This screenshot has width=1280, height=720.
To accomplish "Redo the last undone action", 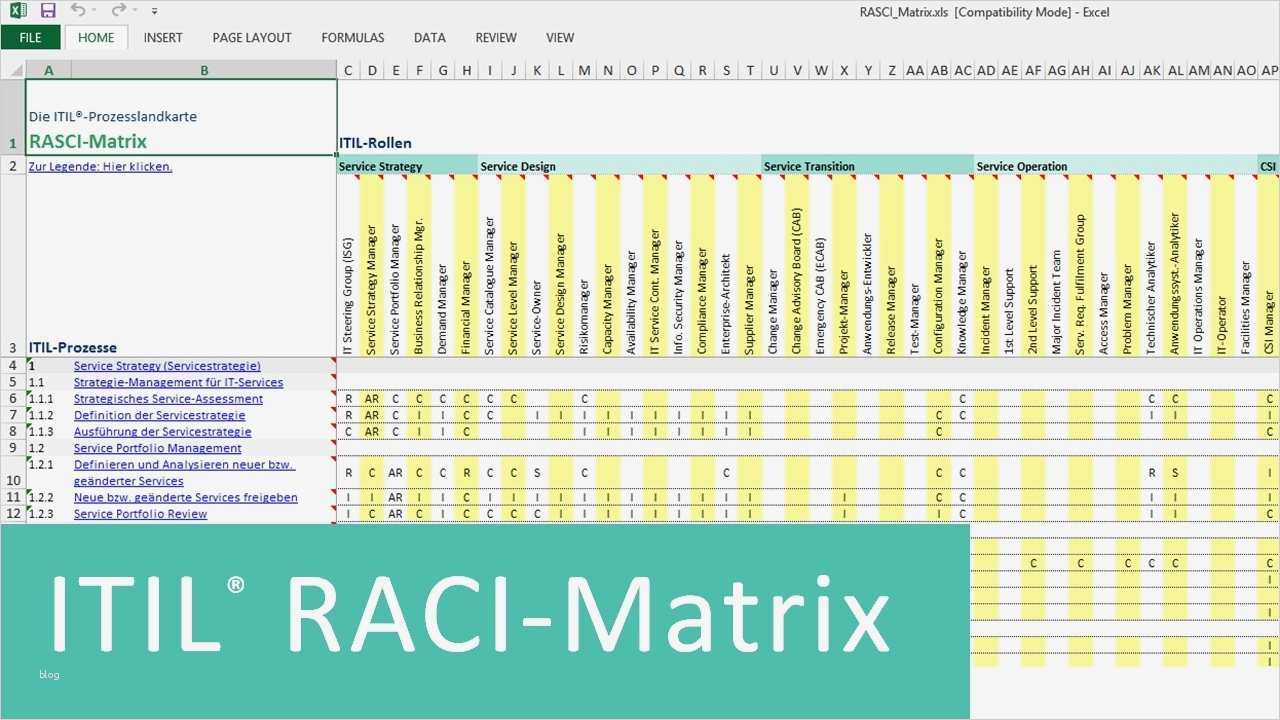I will 118,11.
